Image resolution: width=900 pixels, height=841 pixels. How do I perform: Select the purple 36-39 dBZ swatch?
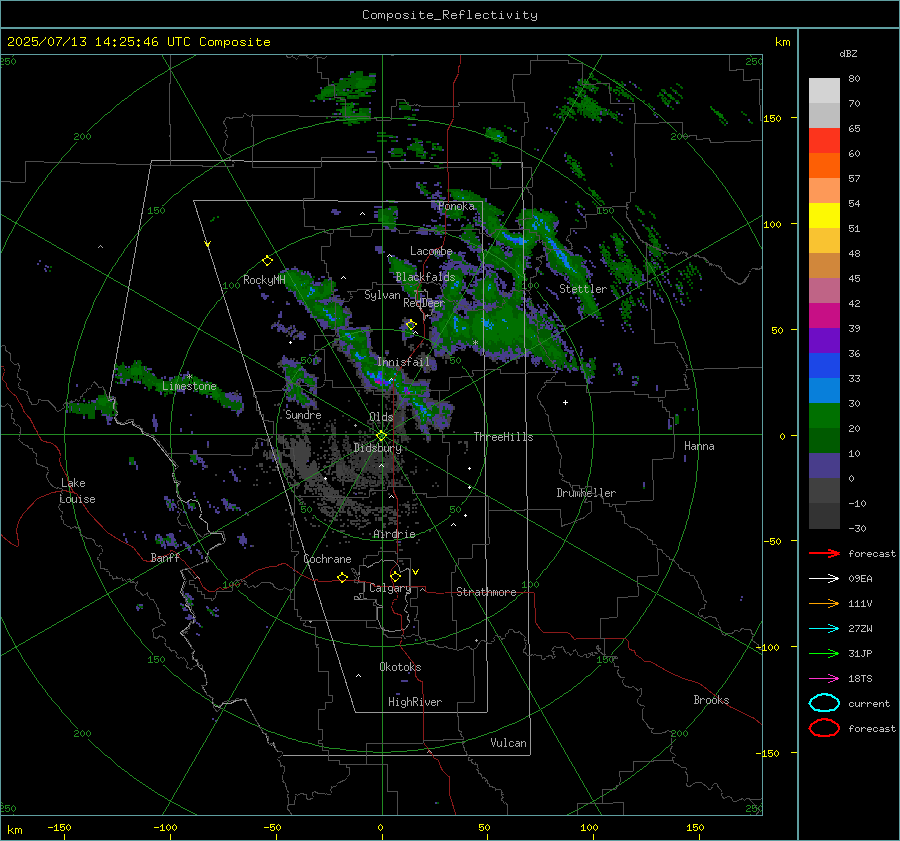tap(824, 340)
